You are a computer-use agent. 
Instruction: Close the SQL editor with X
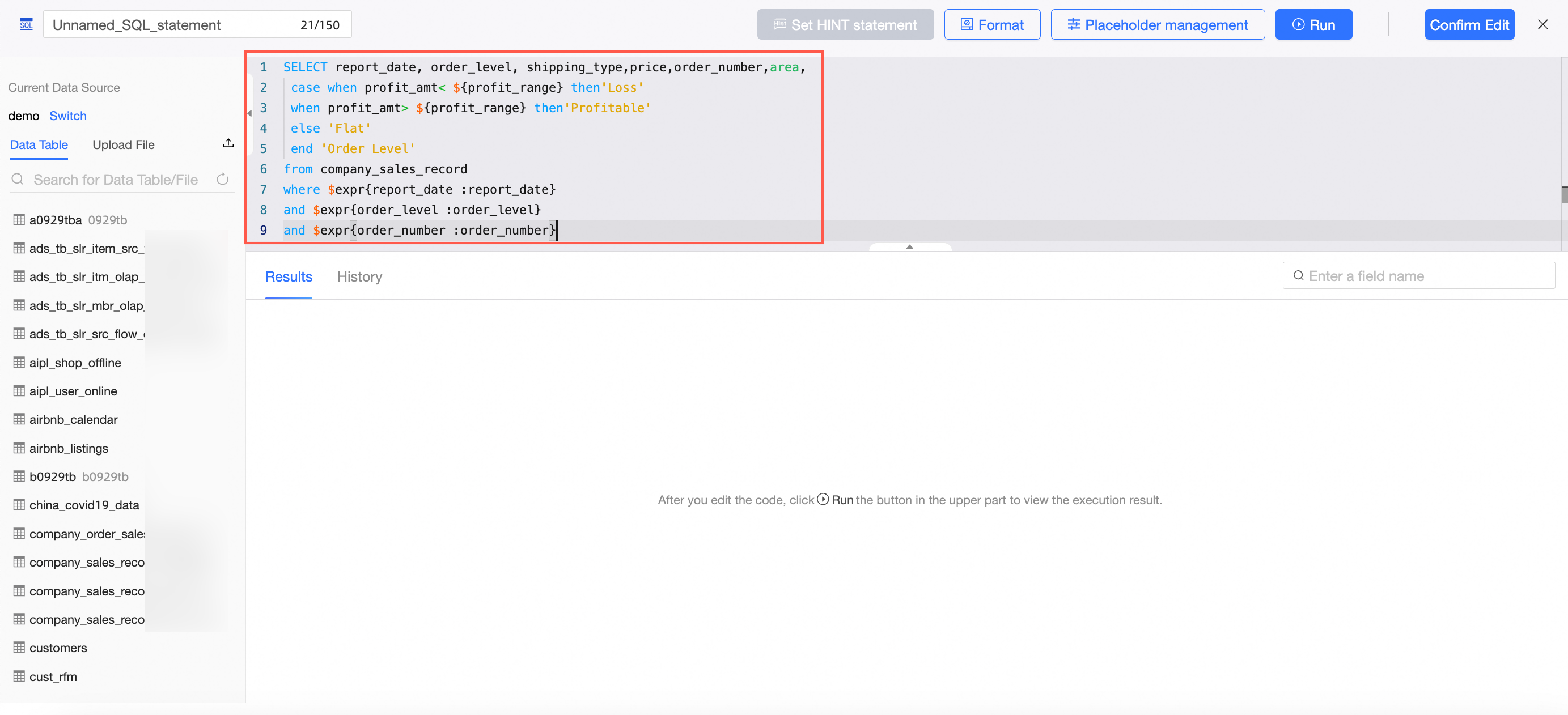[x=1542, y=25]
